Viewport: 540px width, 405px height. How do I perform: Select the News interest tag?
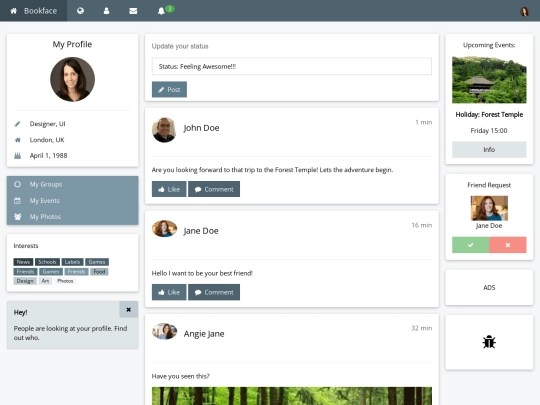click(23, 262)
